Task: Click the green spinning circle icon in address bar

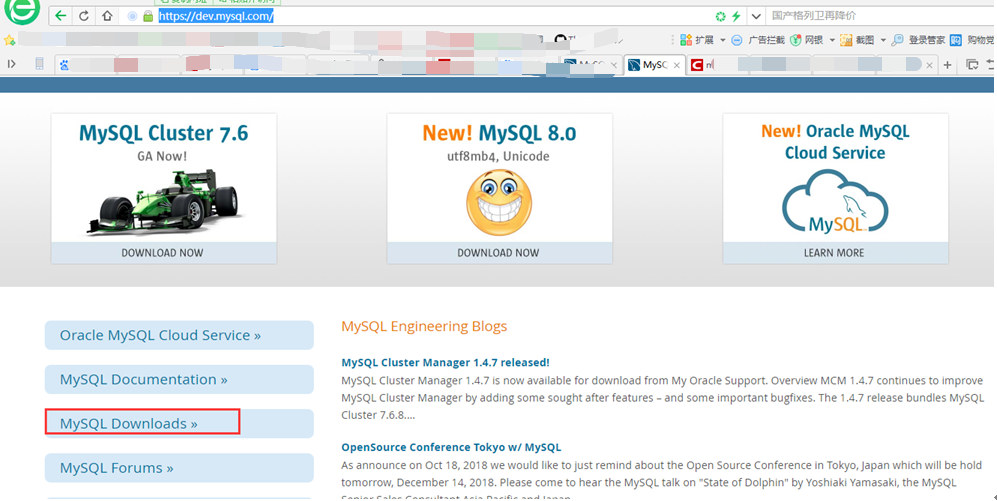Action: (x=720, y=16)
